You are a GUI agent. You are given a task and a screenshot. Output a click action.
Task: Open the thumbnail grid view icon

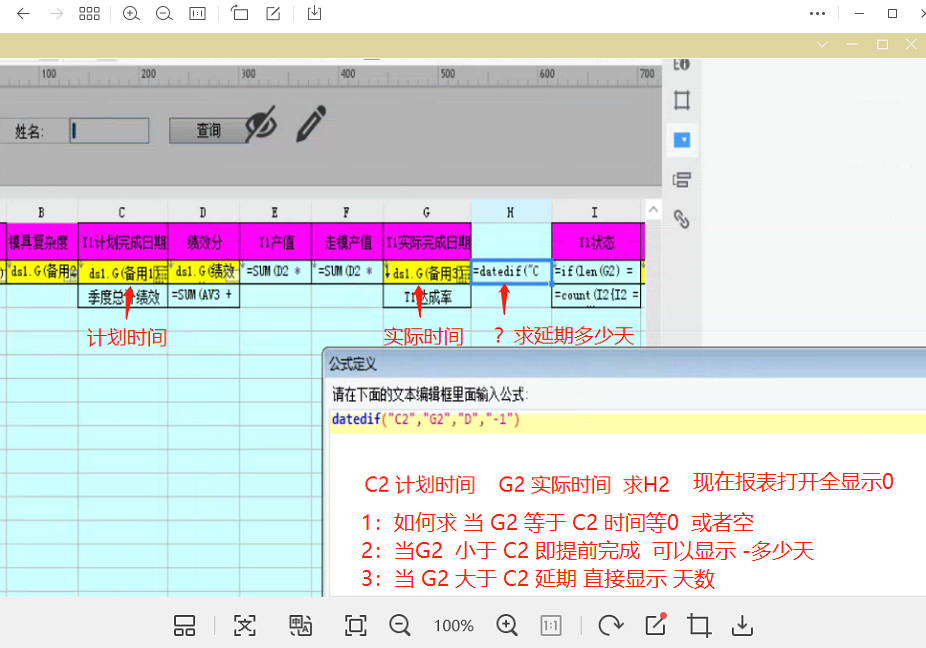(89, 14)
